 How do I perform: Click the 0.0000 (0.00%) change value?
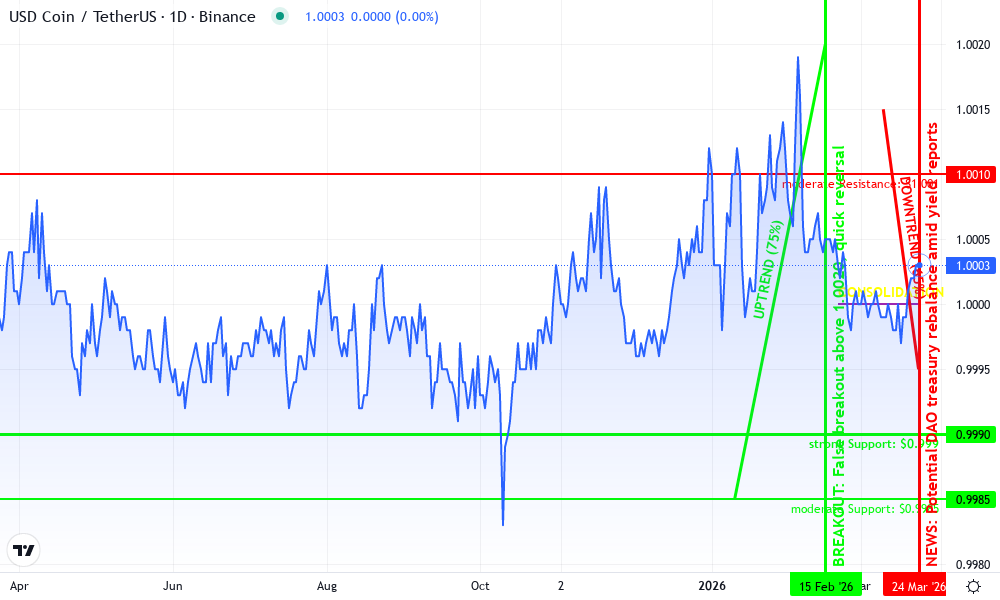tap(395, 17)
